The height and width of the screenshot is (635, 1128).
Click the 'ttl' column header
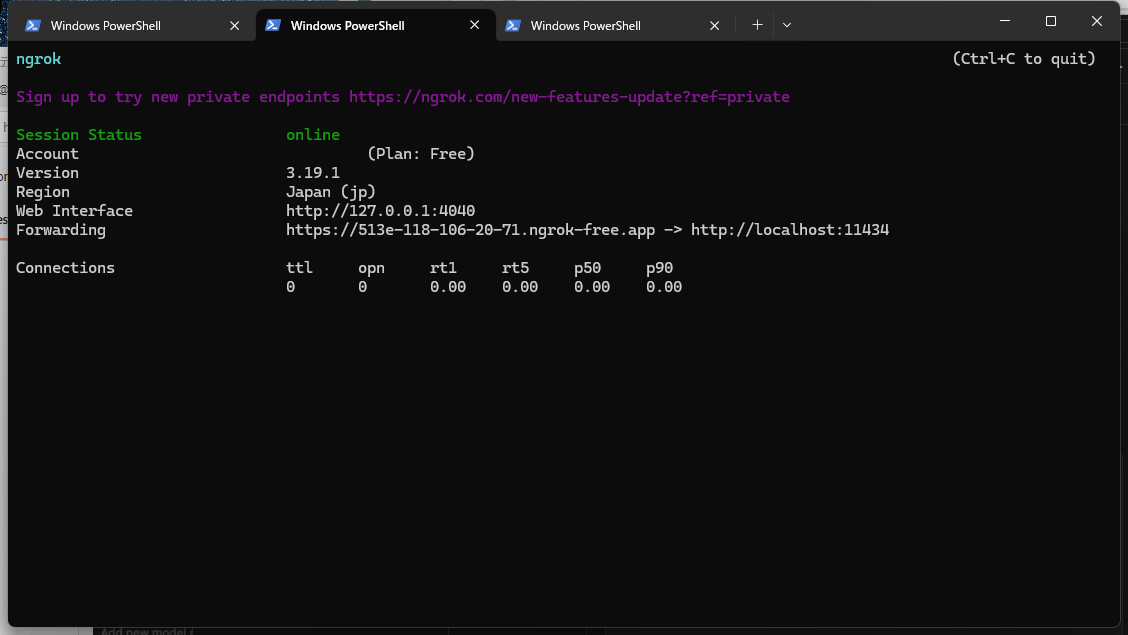tap(299, 268)
